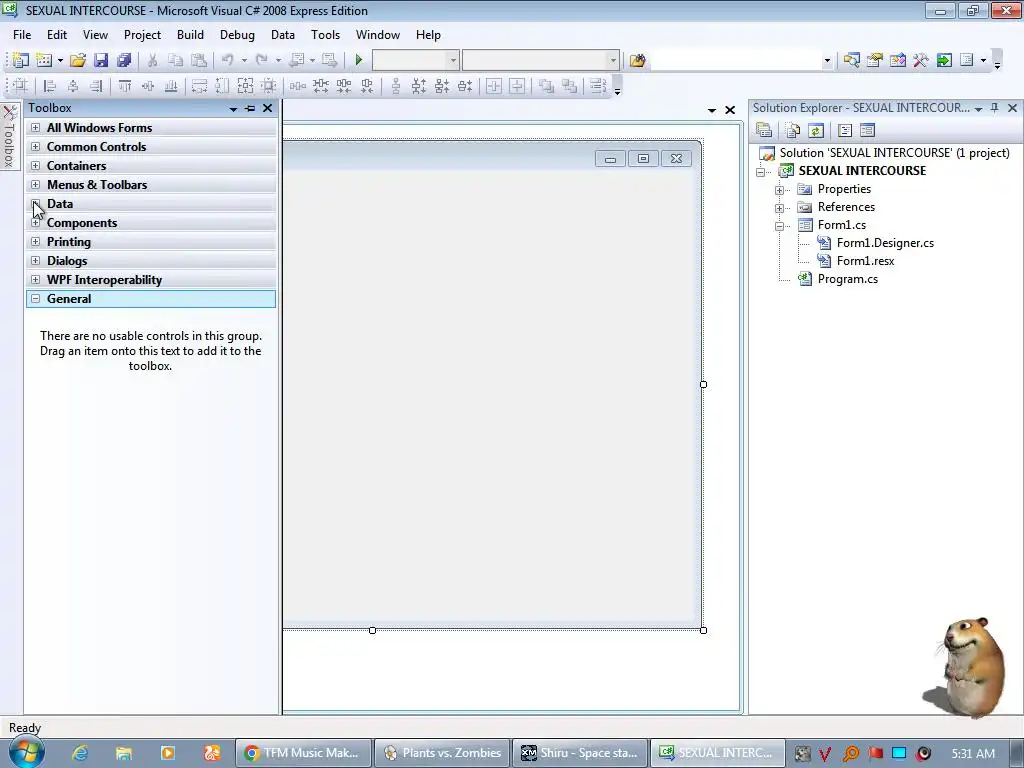
Task: Open the Tools menu
Action: click(x=325, y=35)
